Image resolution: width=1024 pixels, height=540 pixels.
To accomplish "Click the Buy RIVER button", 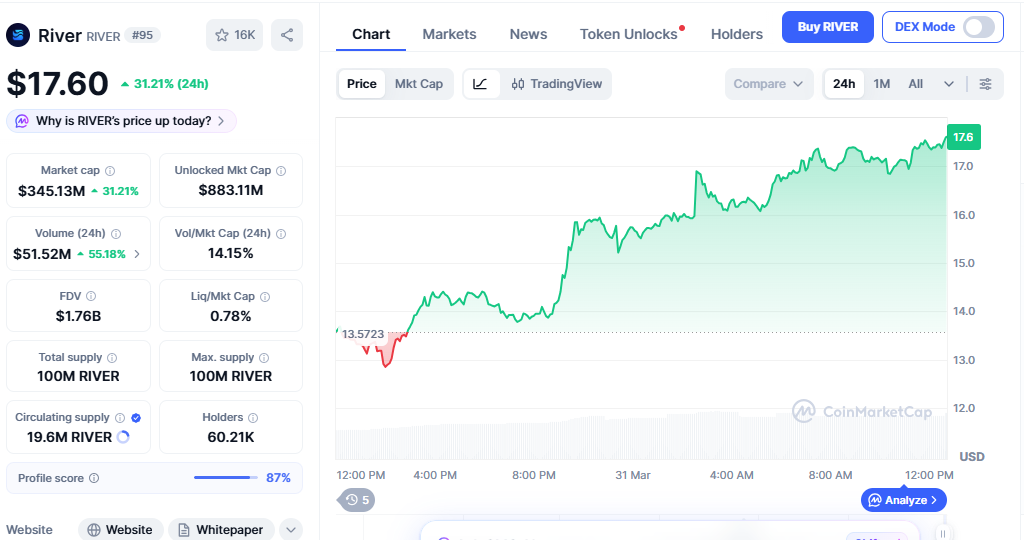I will point(827,27).
